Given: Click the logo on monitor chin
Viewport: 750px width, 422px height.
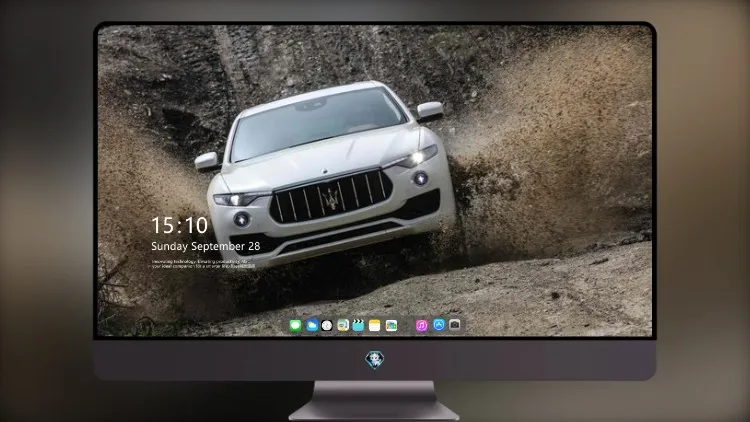Looking at the screenshot, I should tap(375, 360).
